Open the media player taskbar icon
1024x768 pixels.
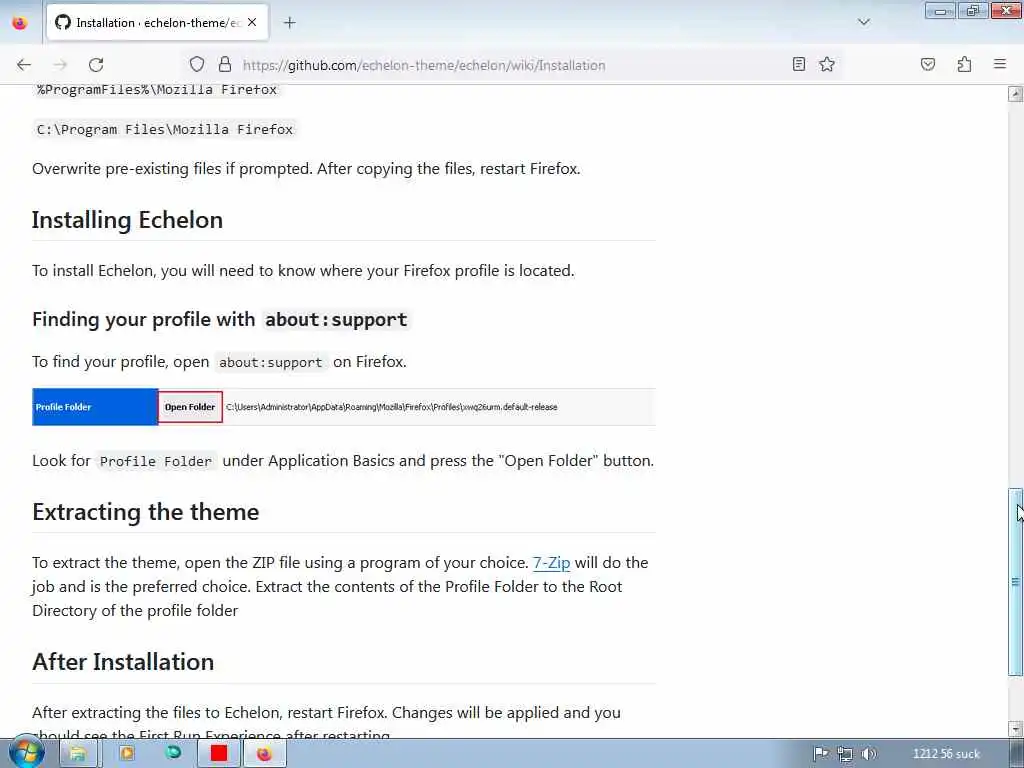(126, 754)
